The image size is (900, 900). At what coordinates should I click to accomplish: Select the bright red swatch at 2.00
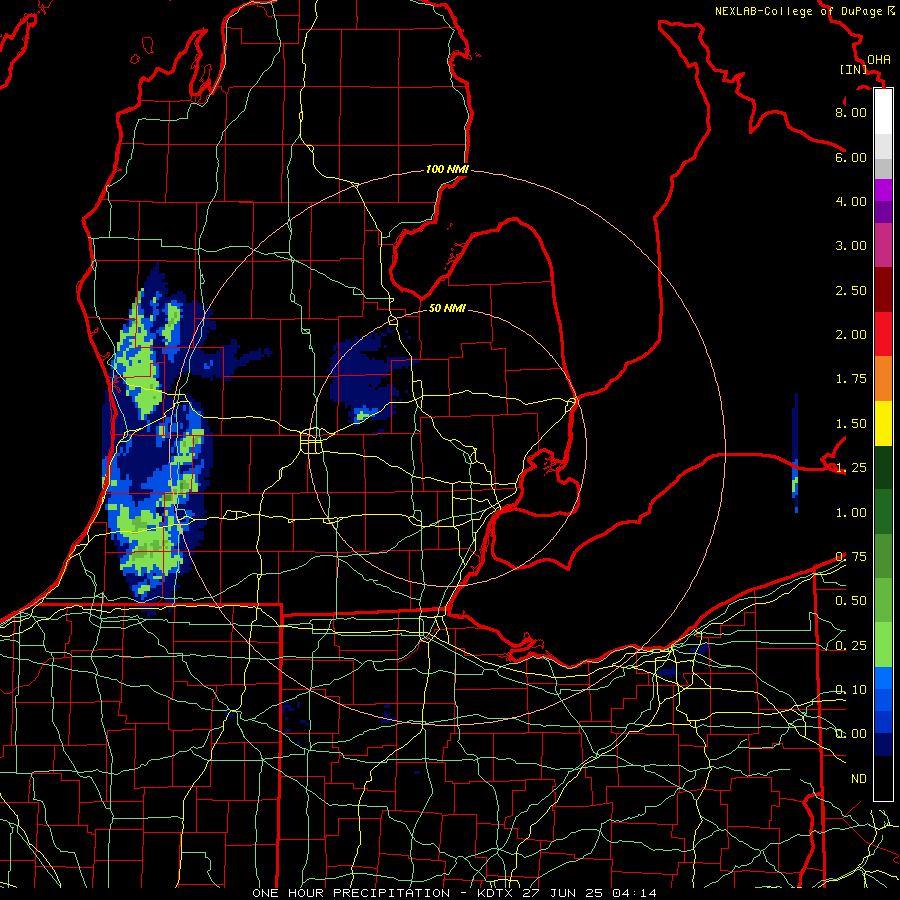pyautogui.click(x=883, y=334)
